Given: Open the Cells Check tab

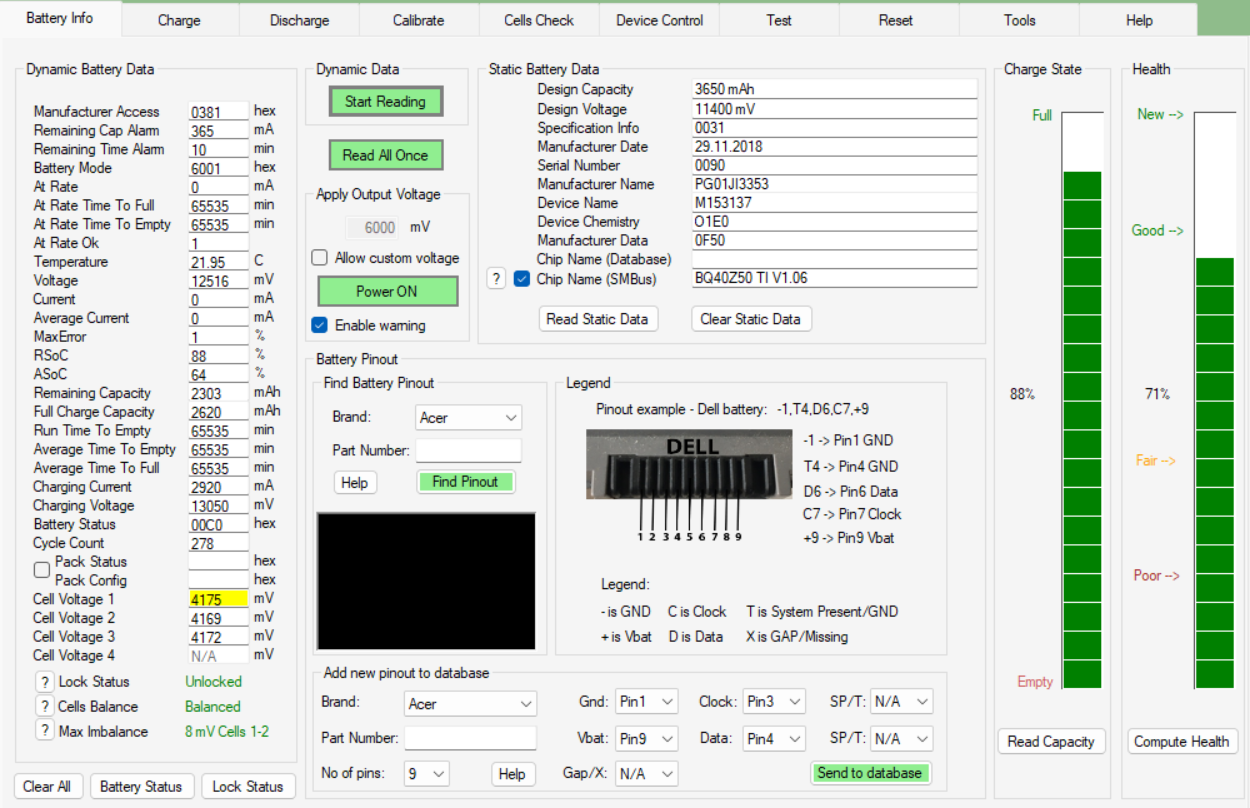Looking at the screenshot, I should tap(539, 20).
